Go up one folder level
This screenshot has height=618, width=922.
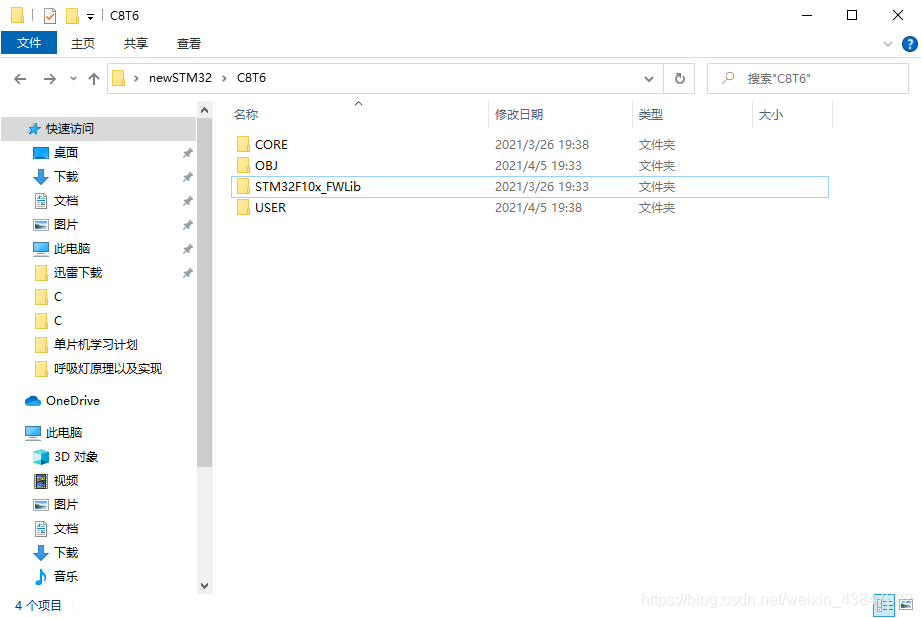[93, 79]
